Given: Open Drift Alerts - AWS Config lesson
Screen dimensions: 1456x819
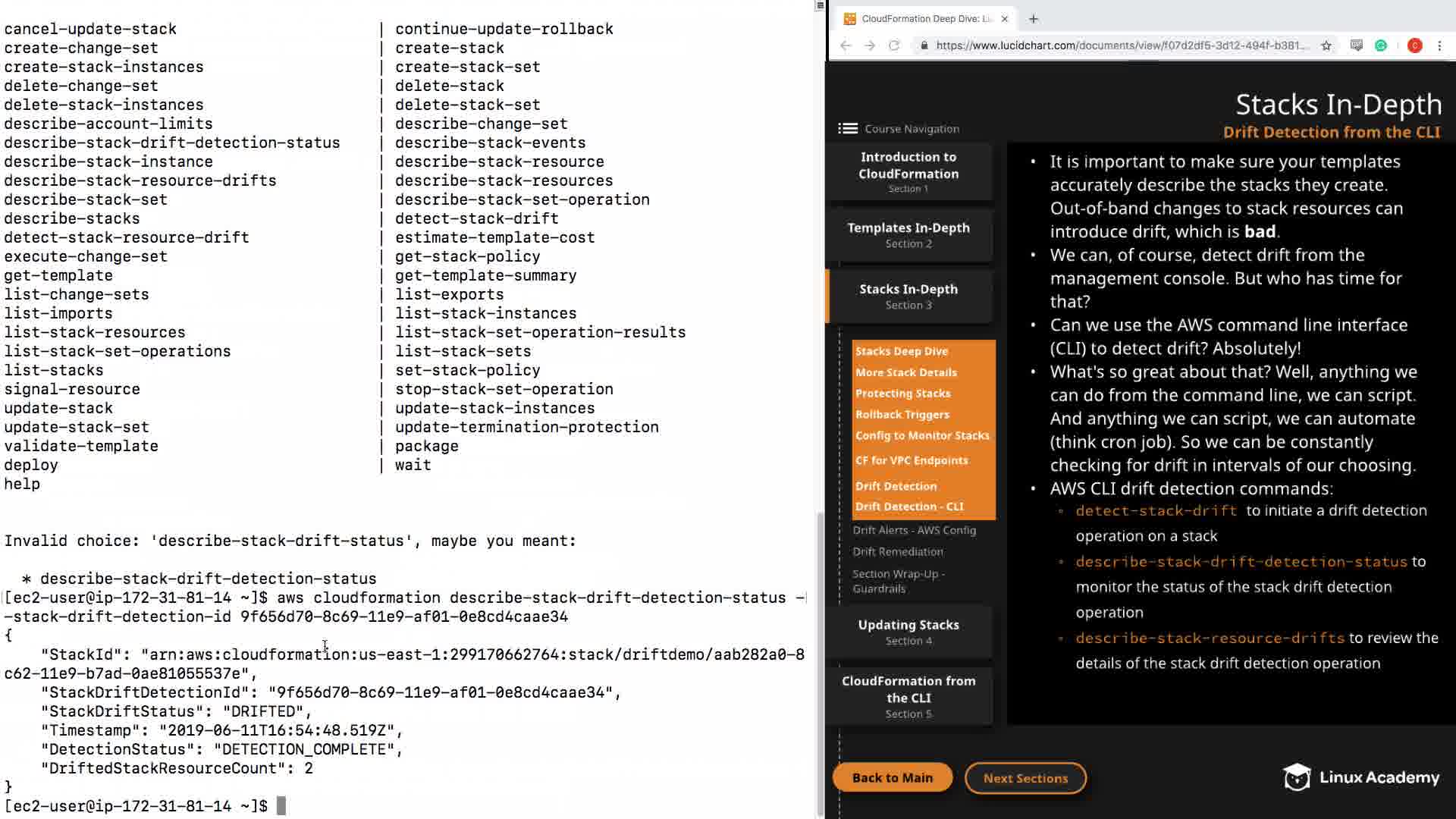Looking at the screenshot, I should click(914, 530).
